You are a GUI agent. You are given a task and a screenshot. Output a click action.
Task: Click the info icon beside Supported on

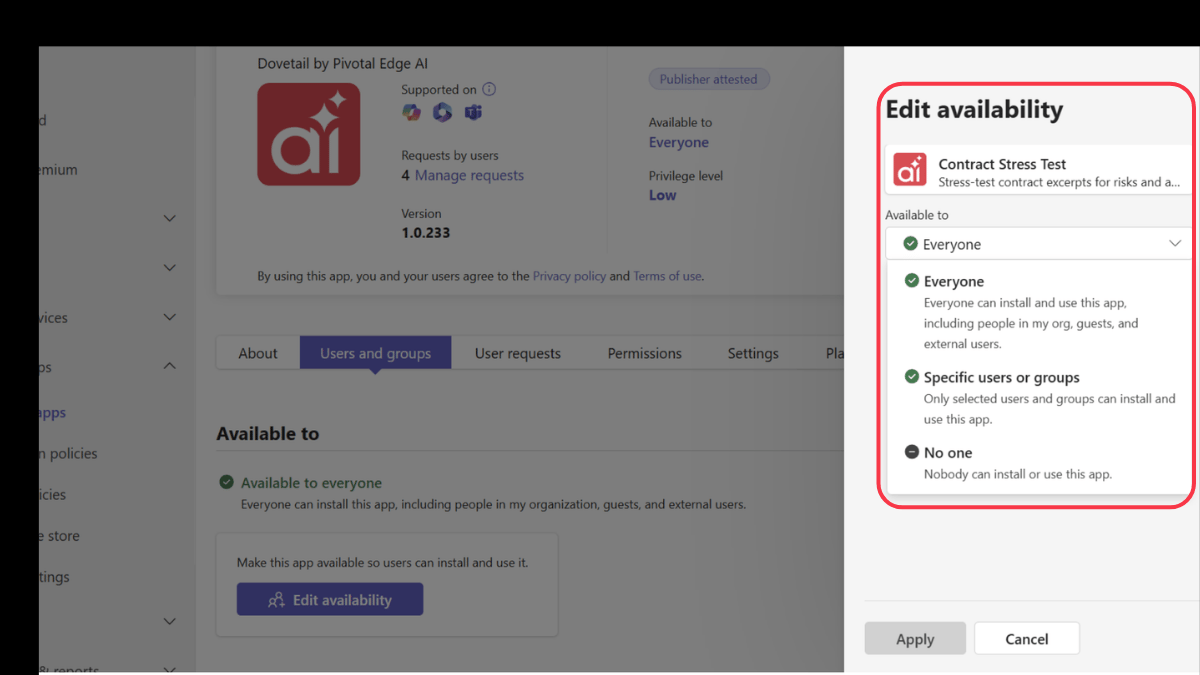point(489,89)
